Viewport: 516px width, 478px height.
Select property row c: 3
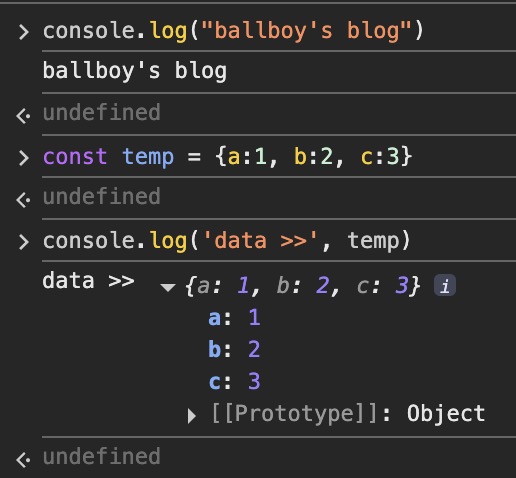(x=234, y=381)
